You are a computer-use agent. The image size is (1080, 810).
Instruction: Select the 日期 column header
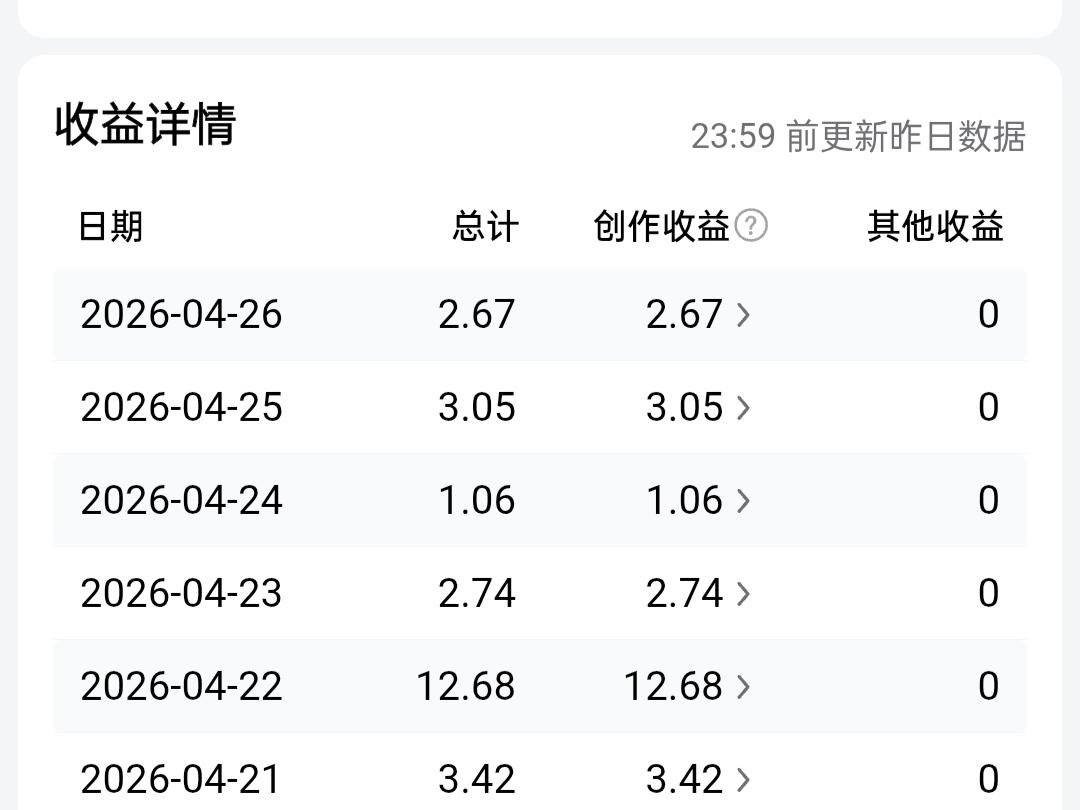pos(111,227)
